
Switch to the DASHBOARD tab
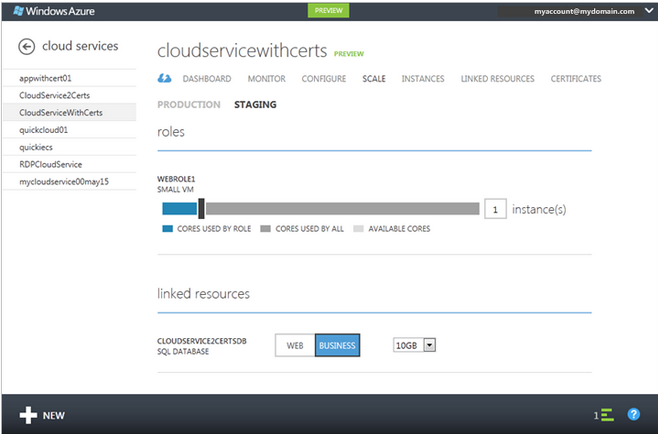tap(207, 78)
